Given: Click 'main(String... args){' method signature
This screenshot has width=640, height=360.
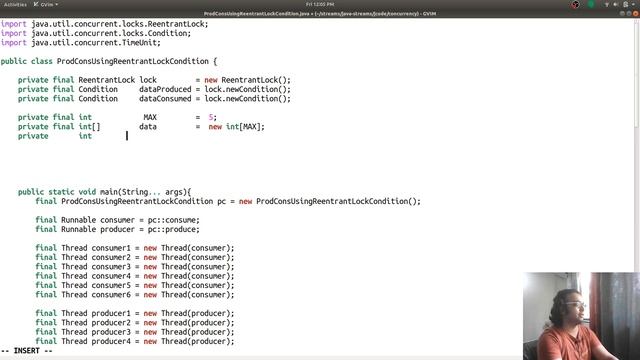Looking at the screenshot, I should tap(145, 192).
